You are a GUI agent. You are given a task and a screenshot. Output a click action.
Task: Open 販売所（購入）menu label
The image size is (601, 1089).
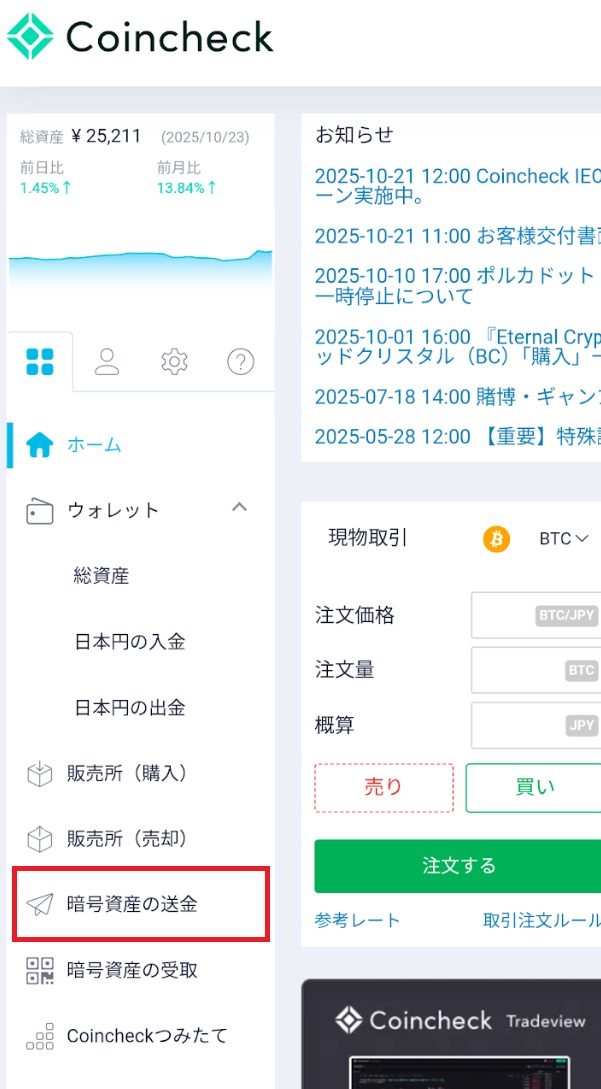(x=127, y=773)
